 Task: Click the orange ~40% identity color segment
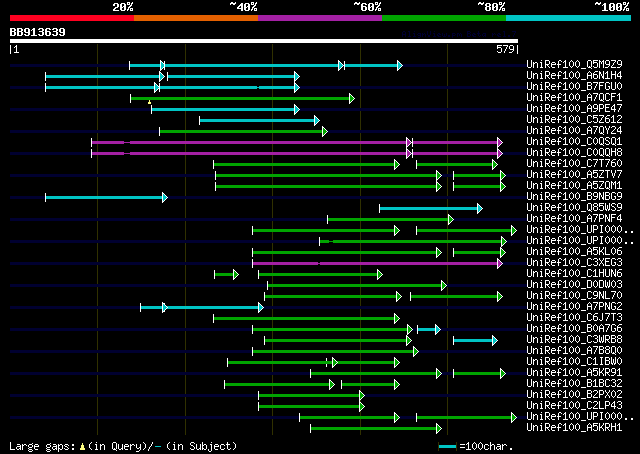click(196, 18)
